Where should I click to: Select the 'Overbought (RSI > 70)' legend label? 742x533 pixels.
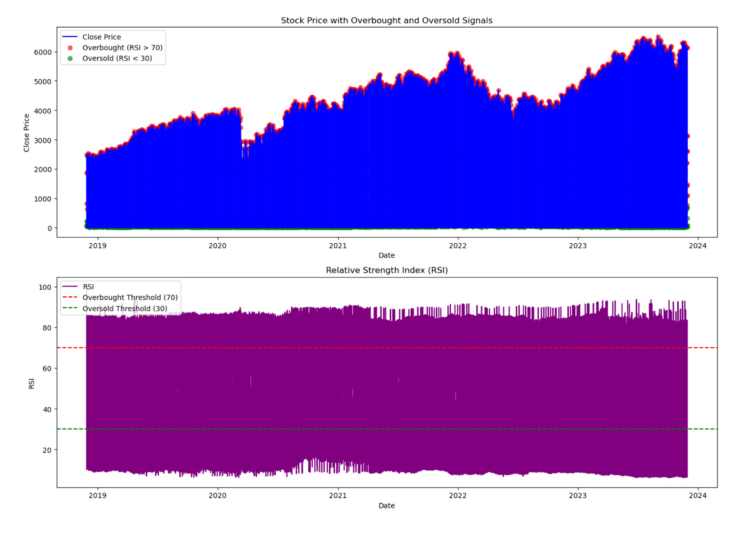click(x=122, y=47)
